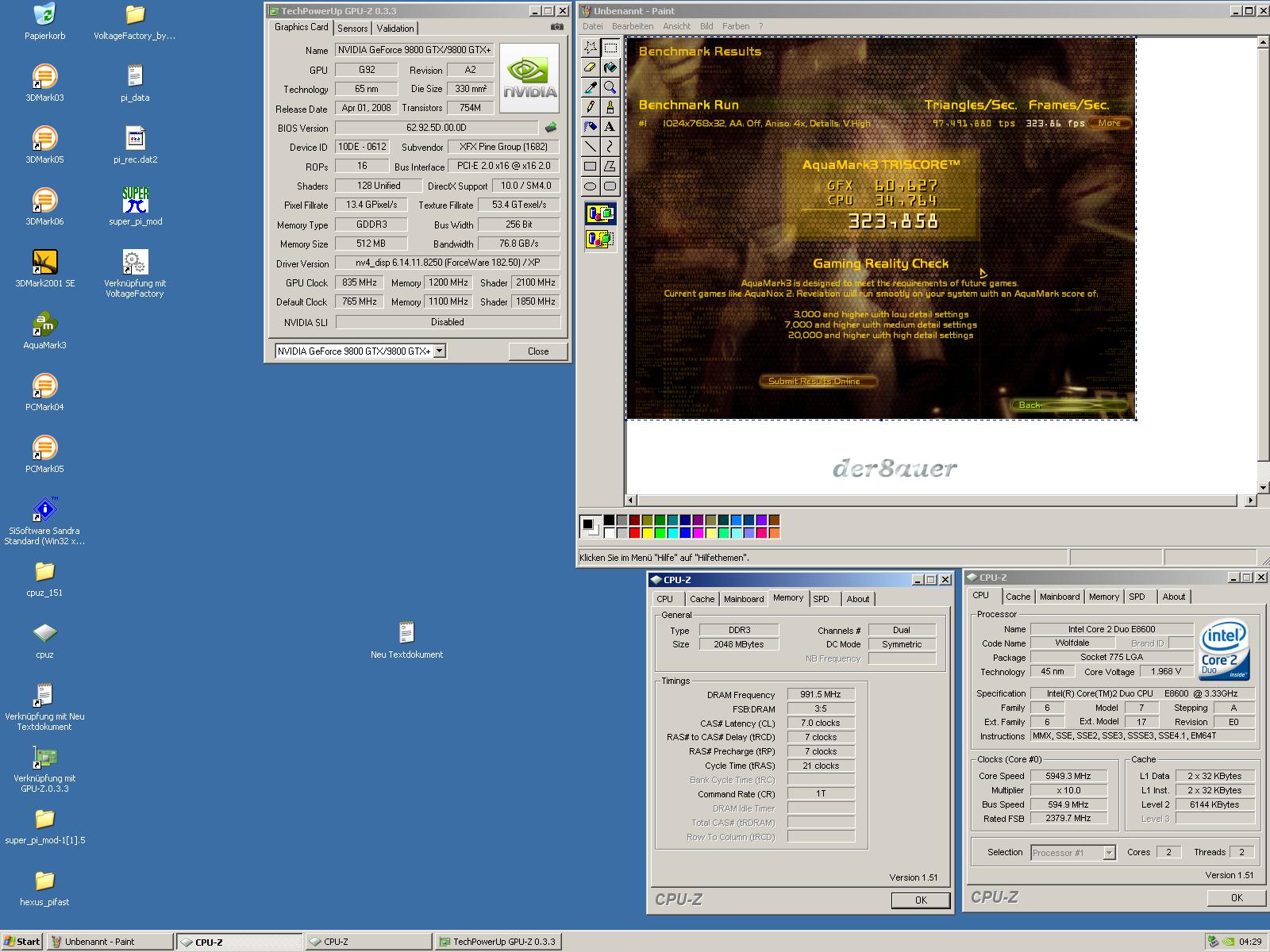
Task: Click Close button in GPU-Z
Action: (538, 351)
